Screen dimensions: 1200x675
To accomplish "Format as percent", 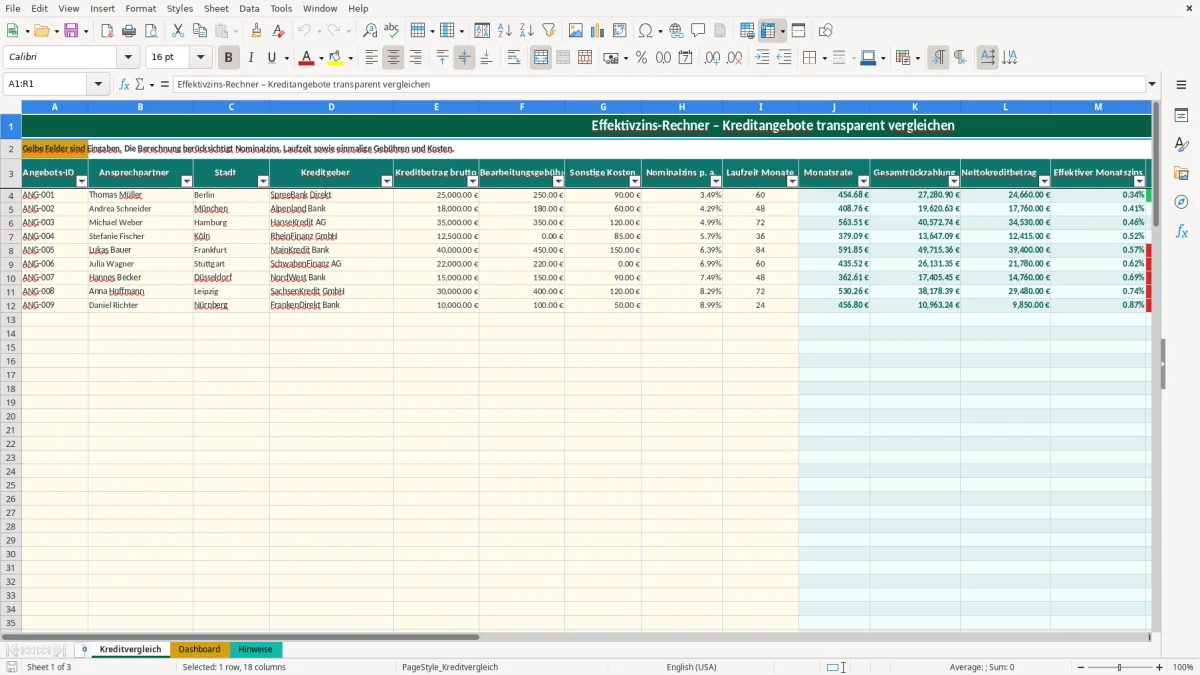I will (x=641, y=58).
